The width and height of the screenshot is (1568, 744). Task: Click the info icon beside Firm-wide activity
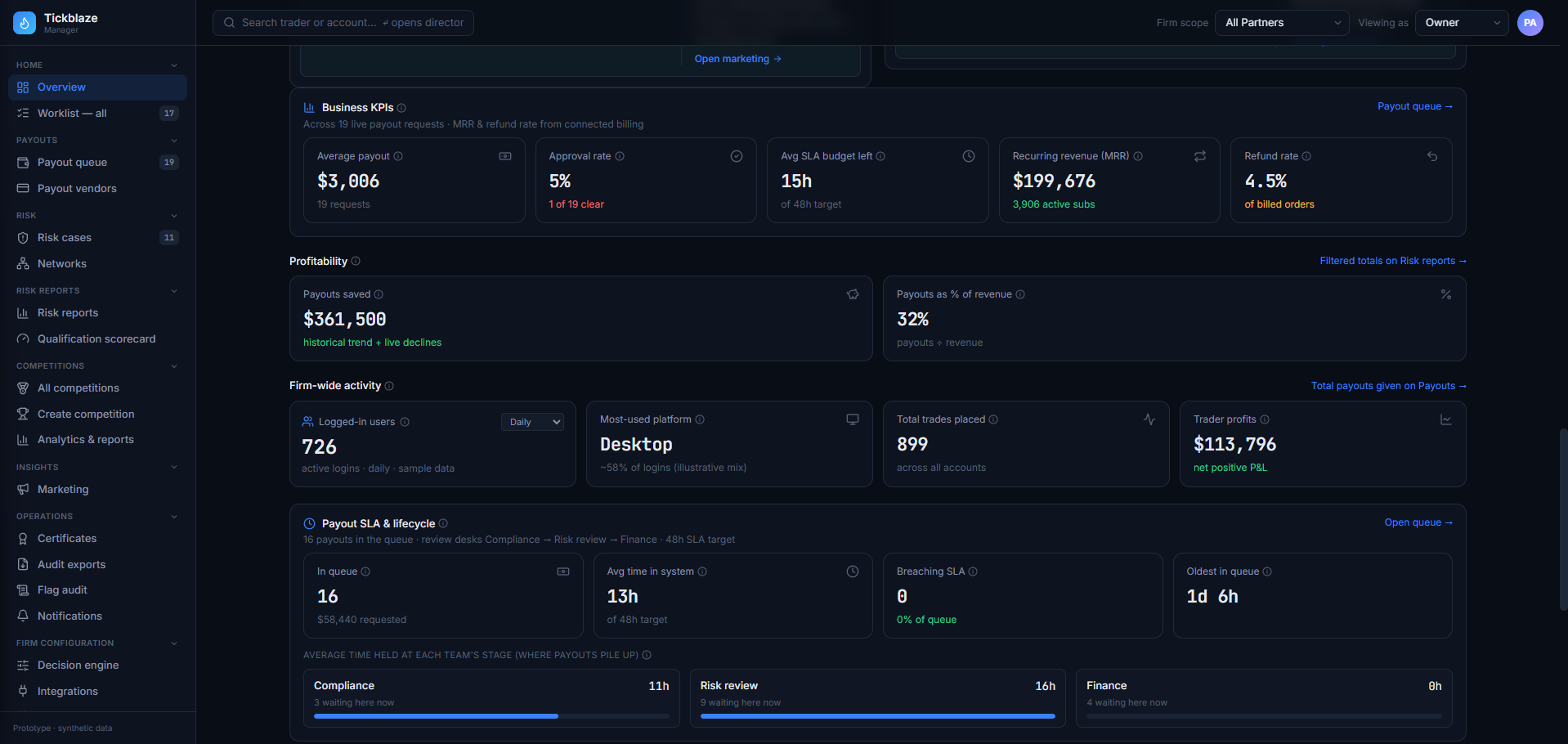coord(389,386)
